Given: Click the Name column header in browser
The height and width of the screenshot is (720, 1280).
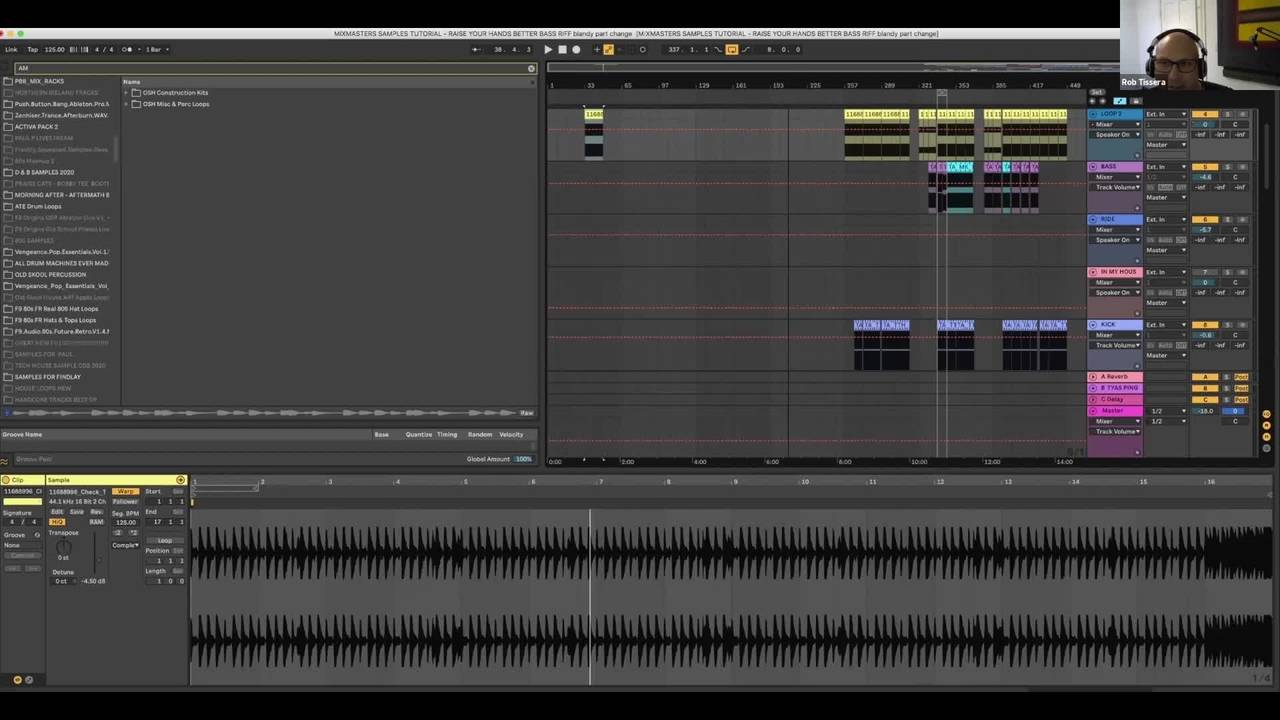Looking at the screenshot, I should coord(132,81).
